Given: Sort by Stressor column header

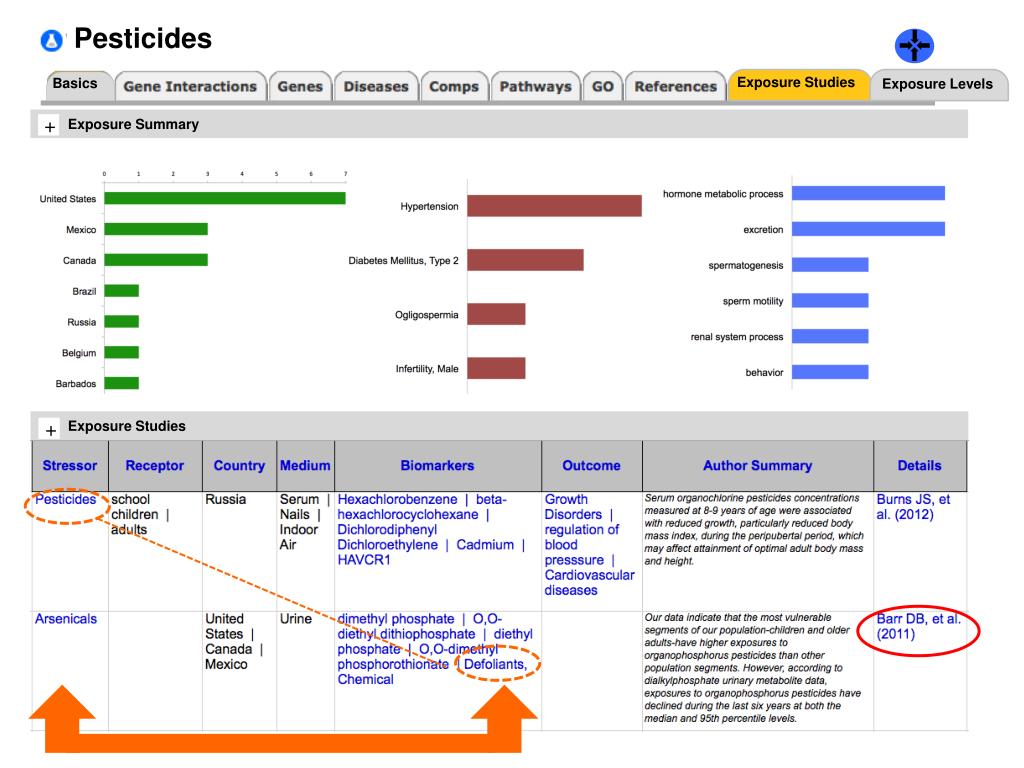Looking at the screenshot, I should 70,466.
